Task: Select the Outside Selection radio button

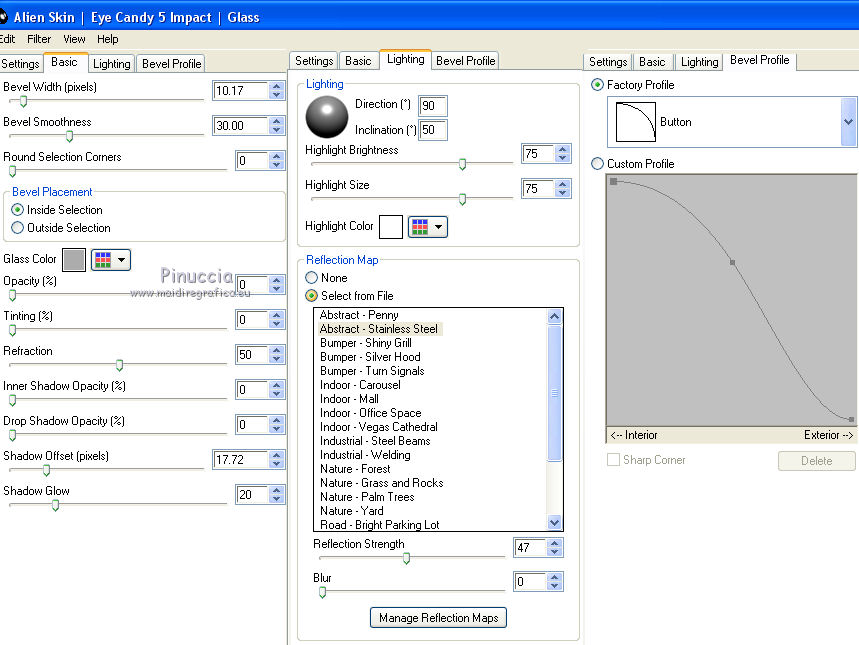Action: (17, 228)
